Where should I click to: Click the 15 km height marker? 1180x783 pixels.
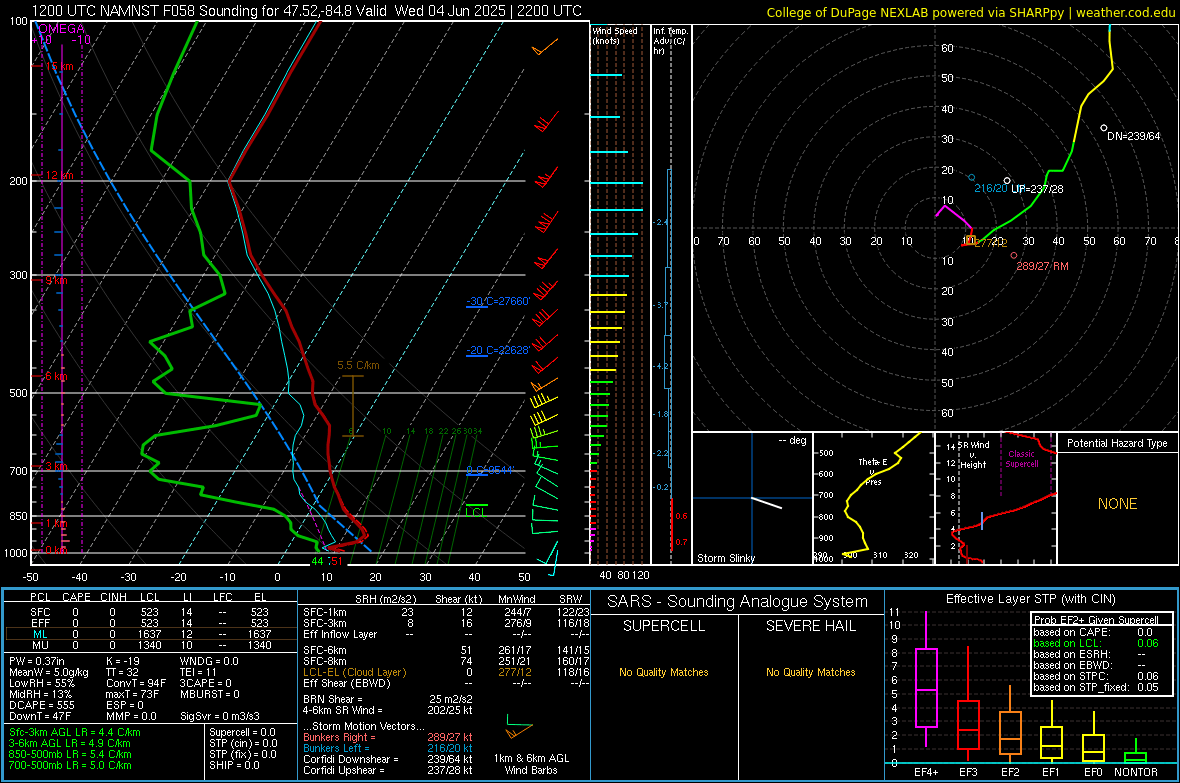click(x=58, y=66)
